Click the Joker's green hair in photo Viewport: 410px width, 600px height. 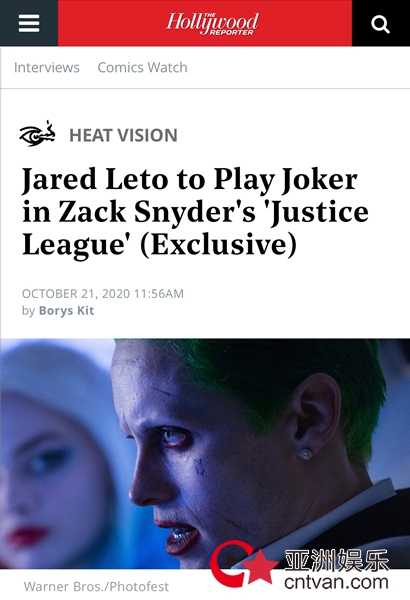(x=276, y=375)
